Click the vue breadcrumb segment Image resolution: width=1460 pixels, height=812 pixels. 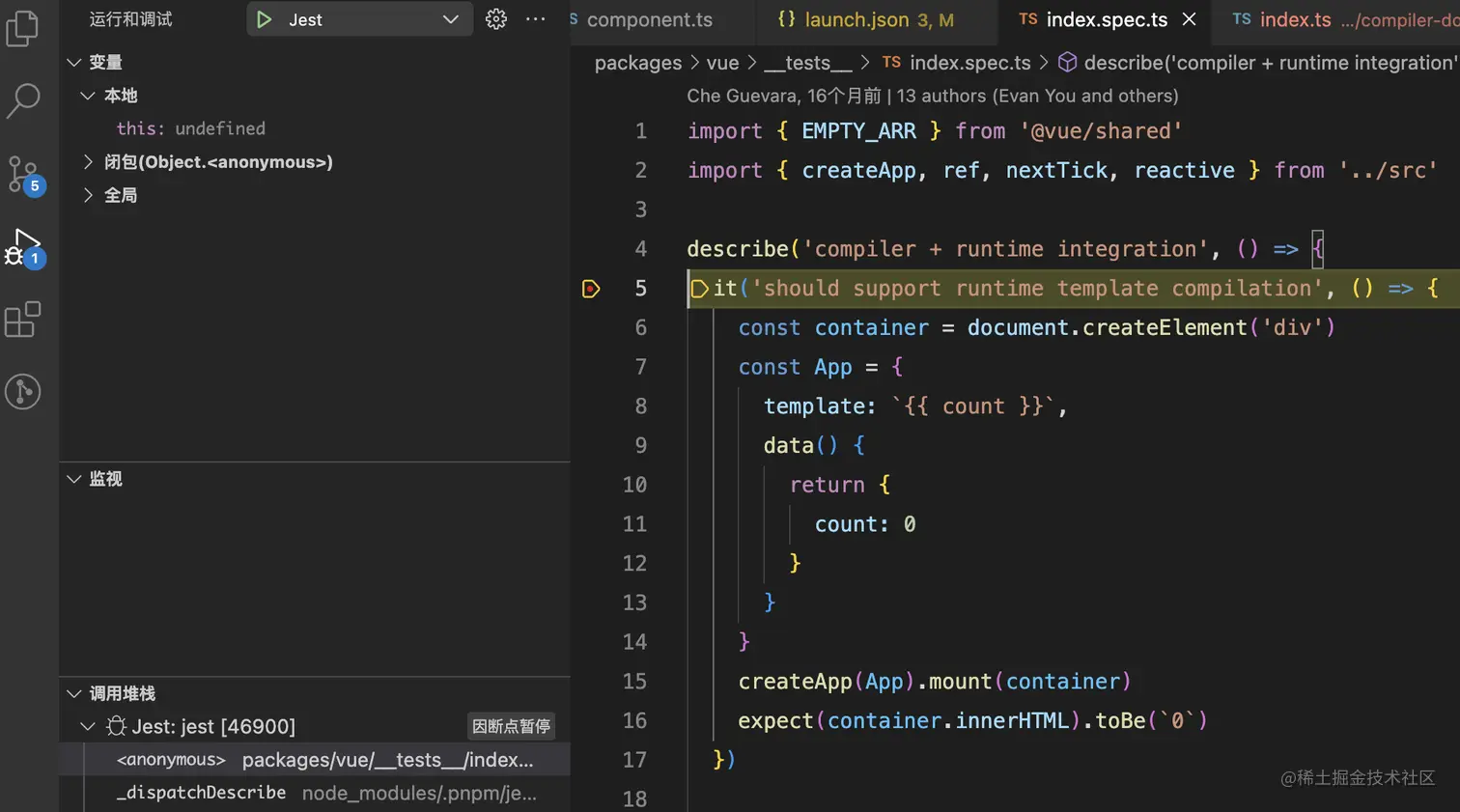click(722, 63)
